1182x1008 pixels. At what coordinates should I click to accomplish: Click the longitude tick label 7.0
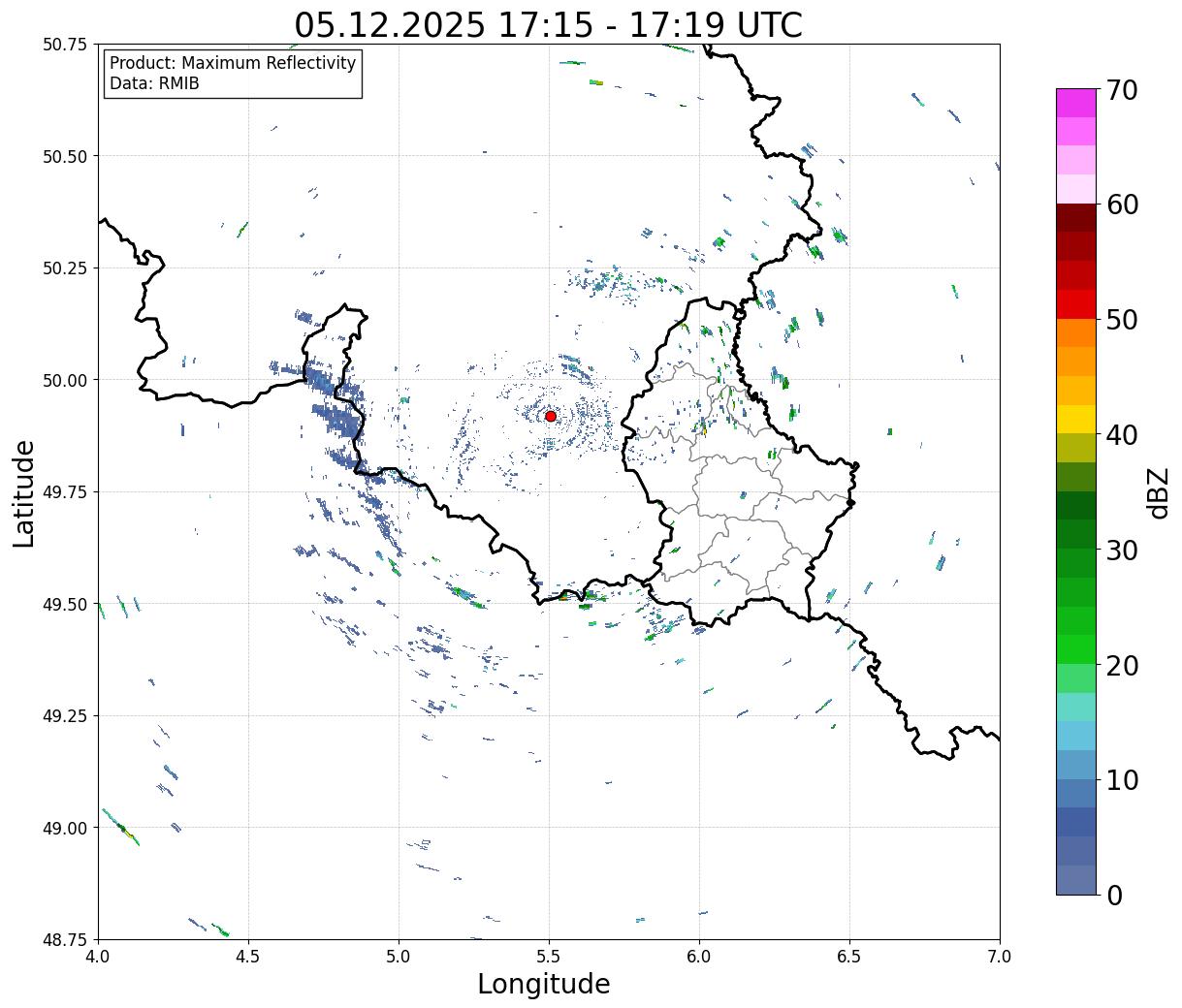[1000, 957]
